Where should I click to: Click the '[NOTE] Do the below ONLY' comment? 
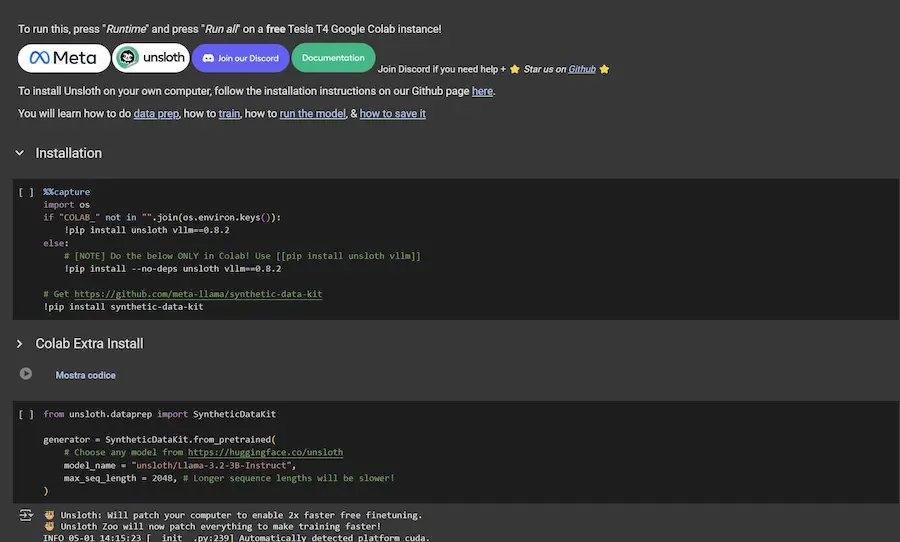[242, 256]
